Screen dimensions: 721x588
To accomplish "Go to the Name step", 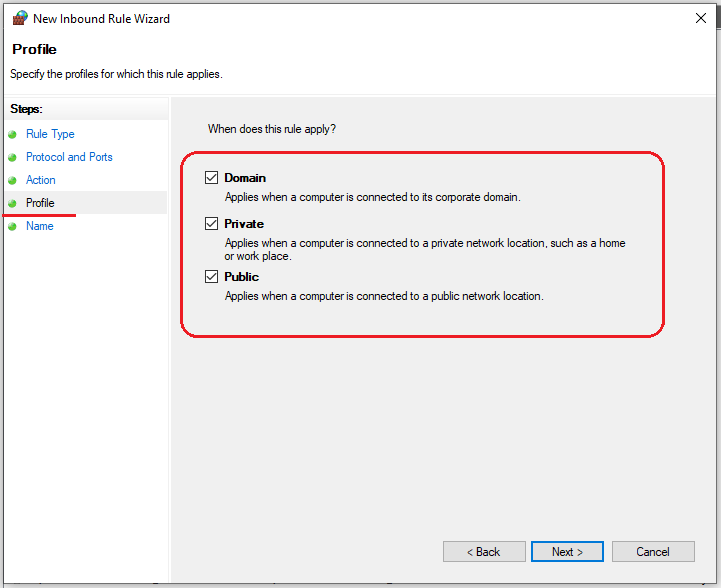I will tap(40, 226).
